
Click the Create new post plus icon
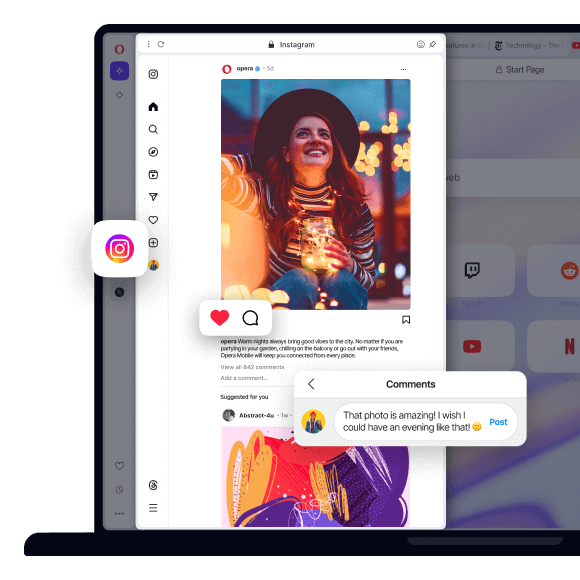[x=153, y=243]
